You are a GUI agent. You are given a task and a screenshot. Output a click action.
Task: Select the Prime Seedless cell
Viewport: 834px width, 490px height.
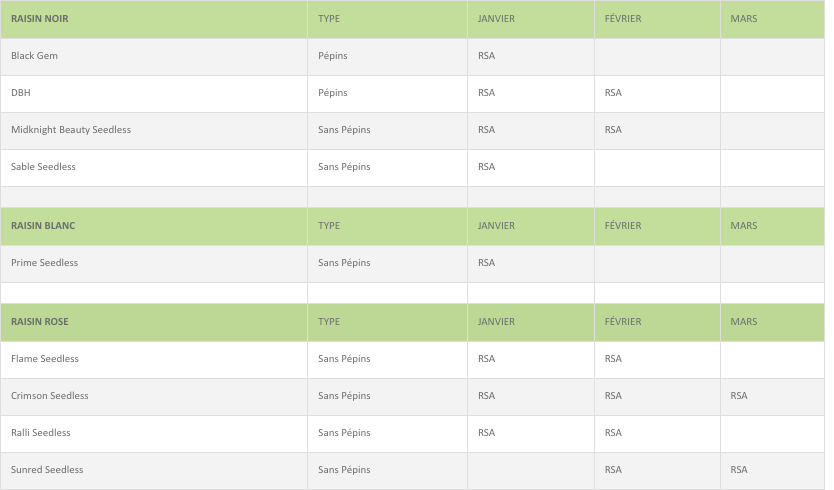pos(154,263)
